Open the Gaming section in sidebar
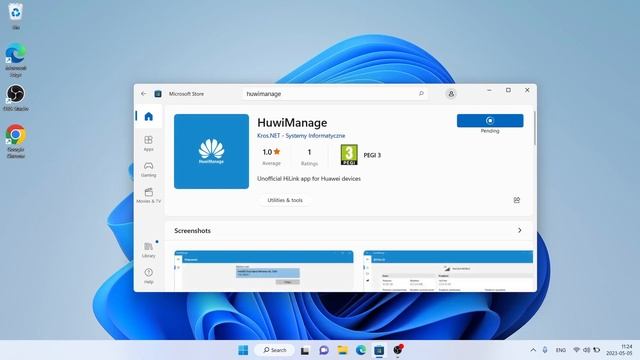This screenshot has width=640, height=360. click(149, 169)
